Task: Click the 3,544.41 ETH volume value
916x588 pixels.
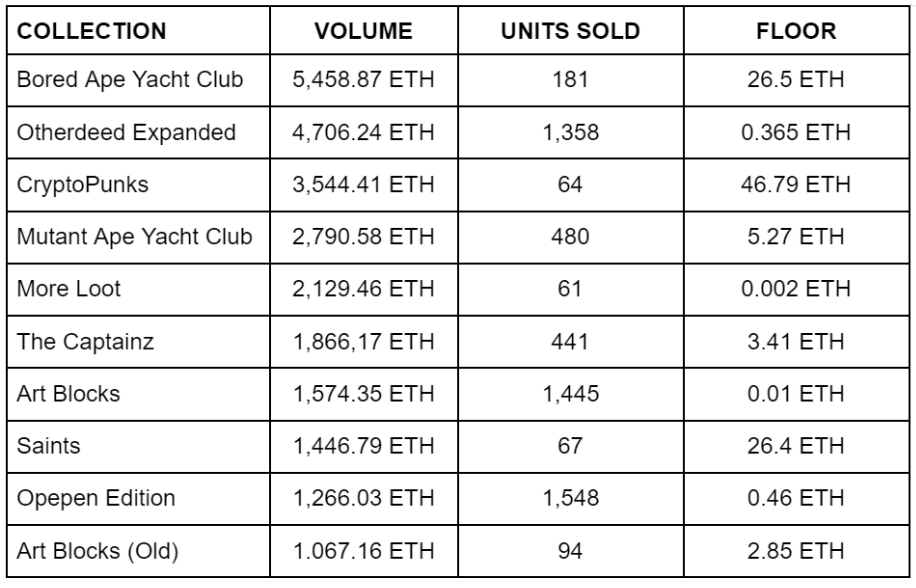Action: pyautogui.click(x=363, y=184)
